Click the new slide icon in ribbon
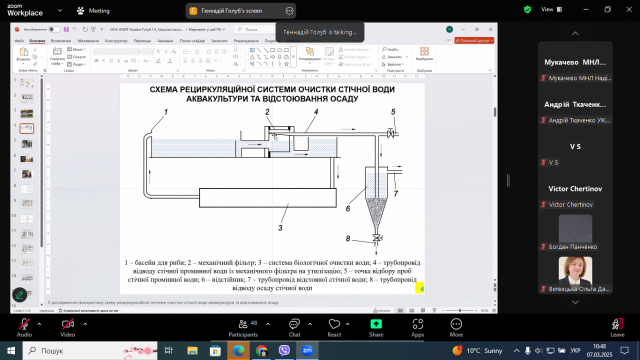The height and width of the screenshot is (360, 640). 57,51
